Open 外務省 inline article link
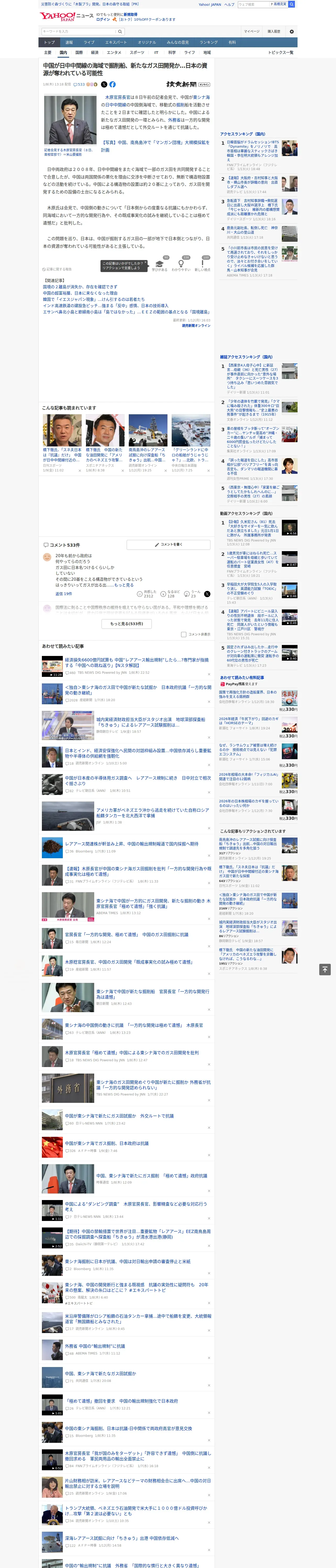This screenshot has height=1568, width=336. [x=174, y=120]
